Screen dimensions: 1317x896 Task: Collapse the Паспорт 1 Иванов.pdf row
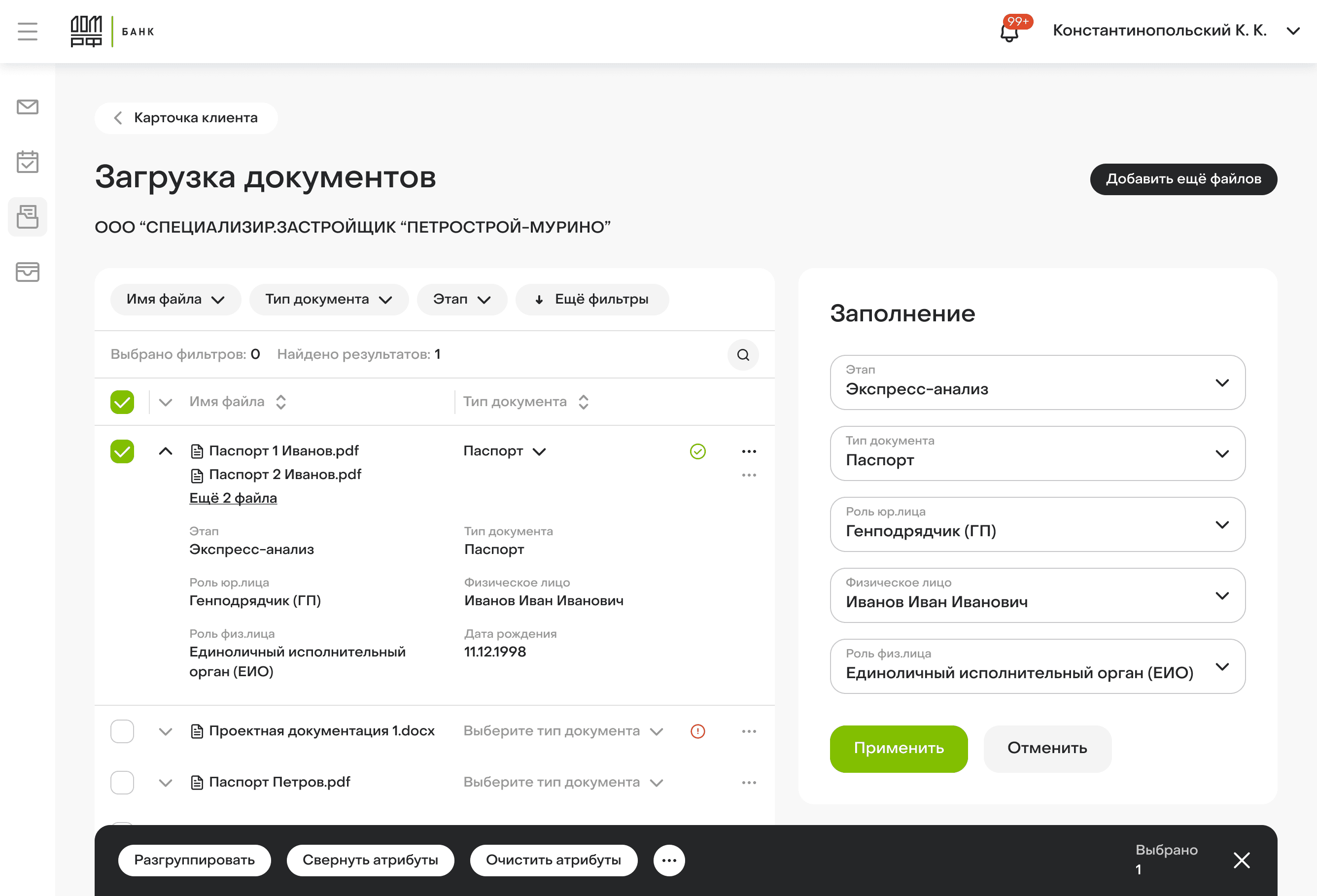(166, 451)
